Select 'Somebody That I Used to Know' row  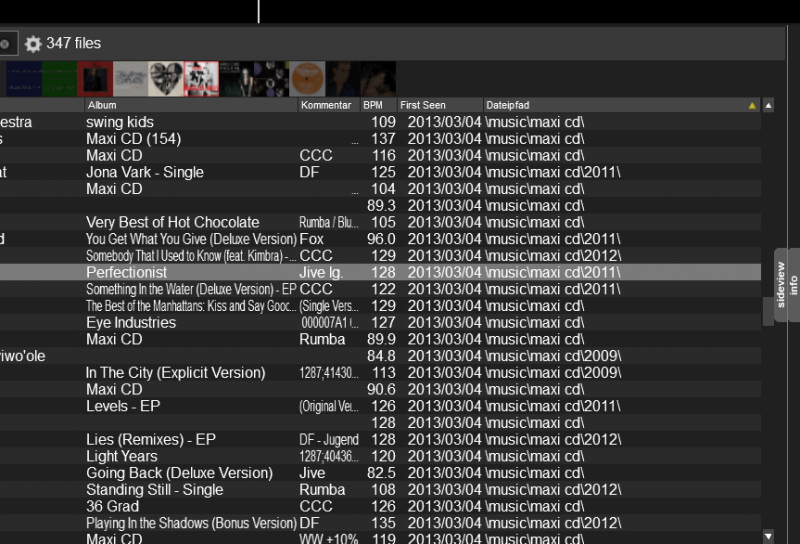(380, 256)
